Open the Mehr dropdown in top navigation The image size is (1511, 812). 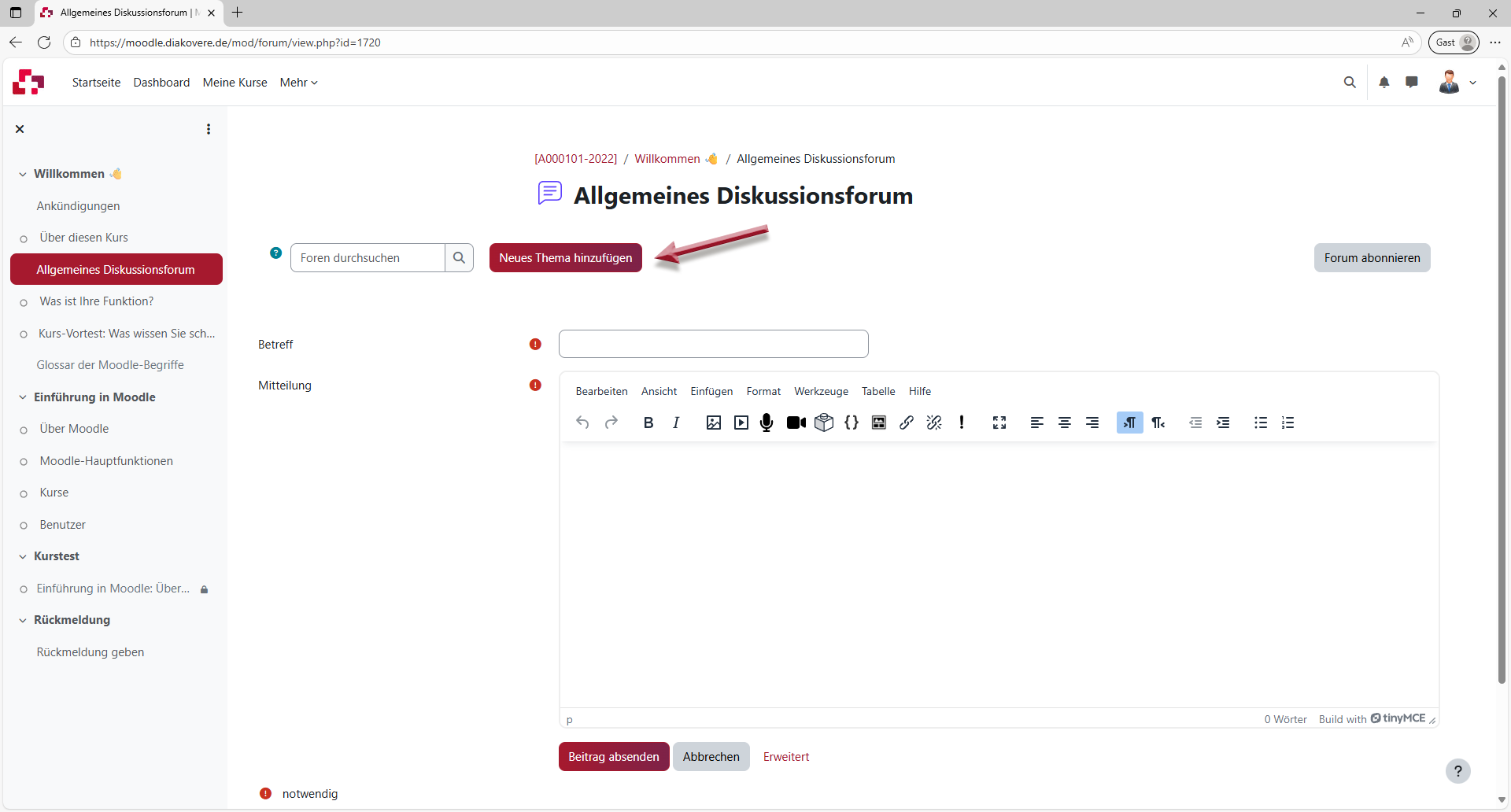pyautogui.click(x=298, y=83)
